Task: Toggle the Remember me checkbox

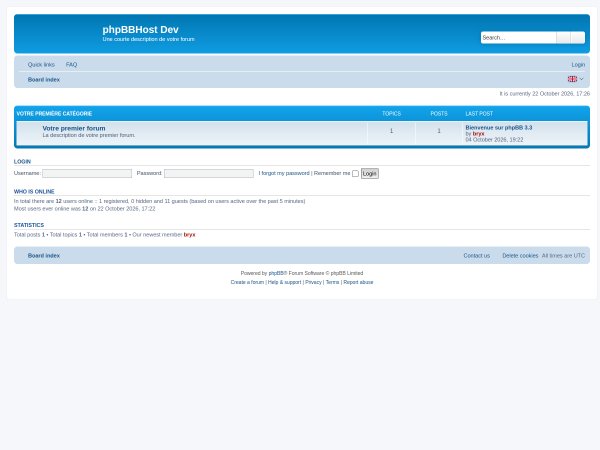Action: click(x=355, y=174)
